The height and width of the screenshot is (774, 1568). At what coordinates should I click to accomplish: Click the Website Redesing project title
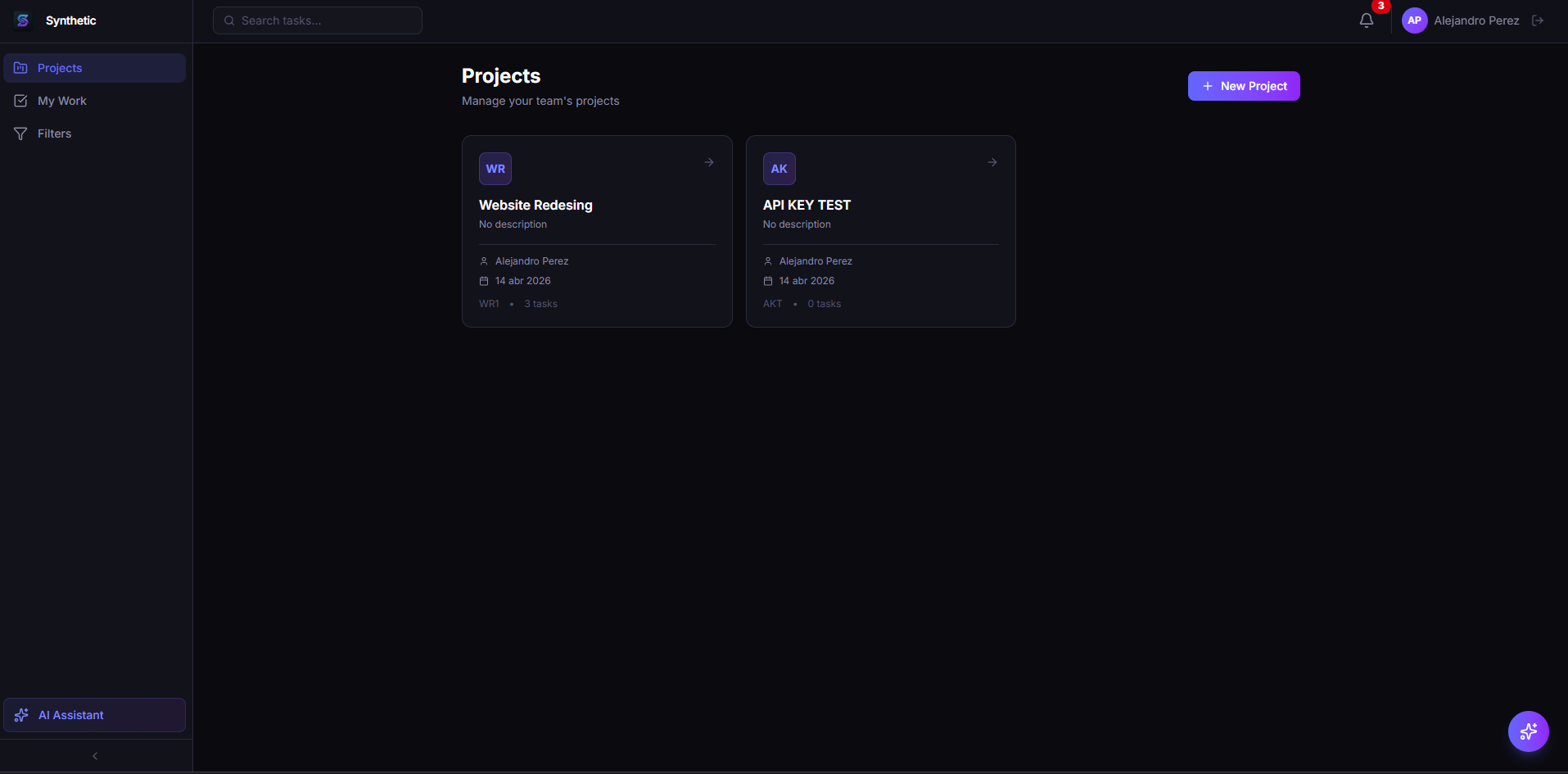tap(535, 205)
